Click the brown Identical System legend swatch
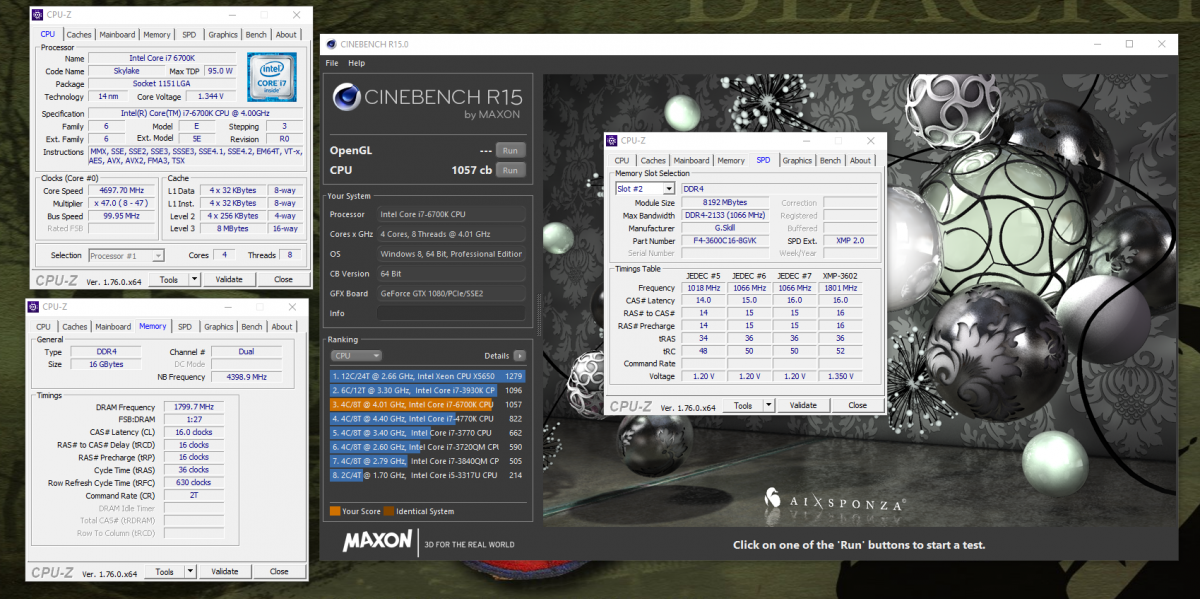1200x599 pixels. [x=389, y=511]
